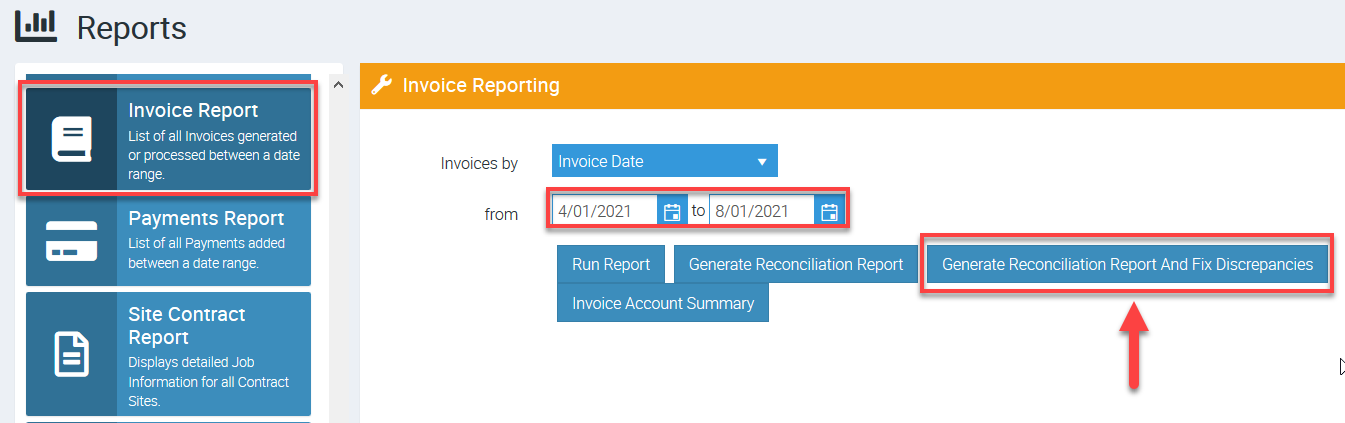Click the Site Contract Report document icon
The width and height of the screenshot is (1345, 423).
71,353
